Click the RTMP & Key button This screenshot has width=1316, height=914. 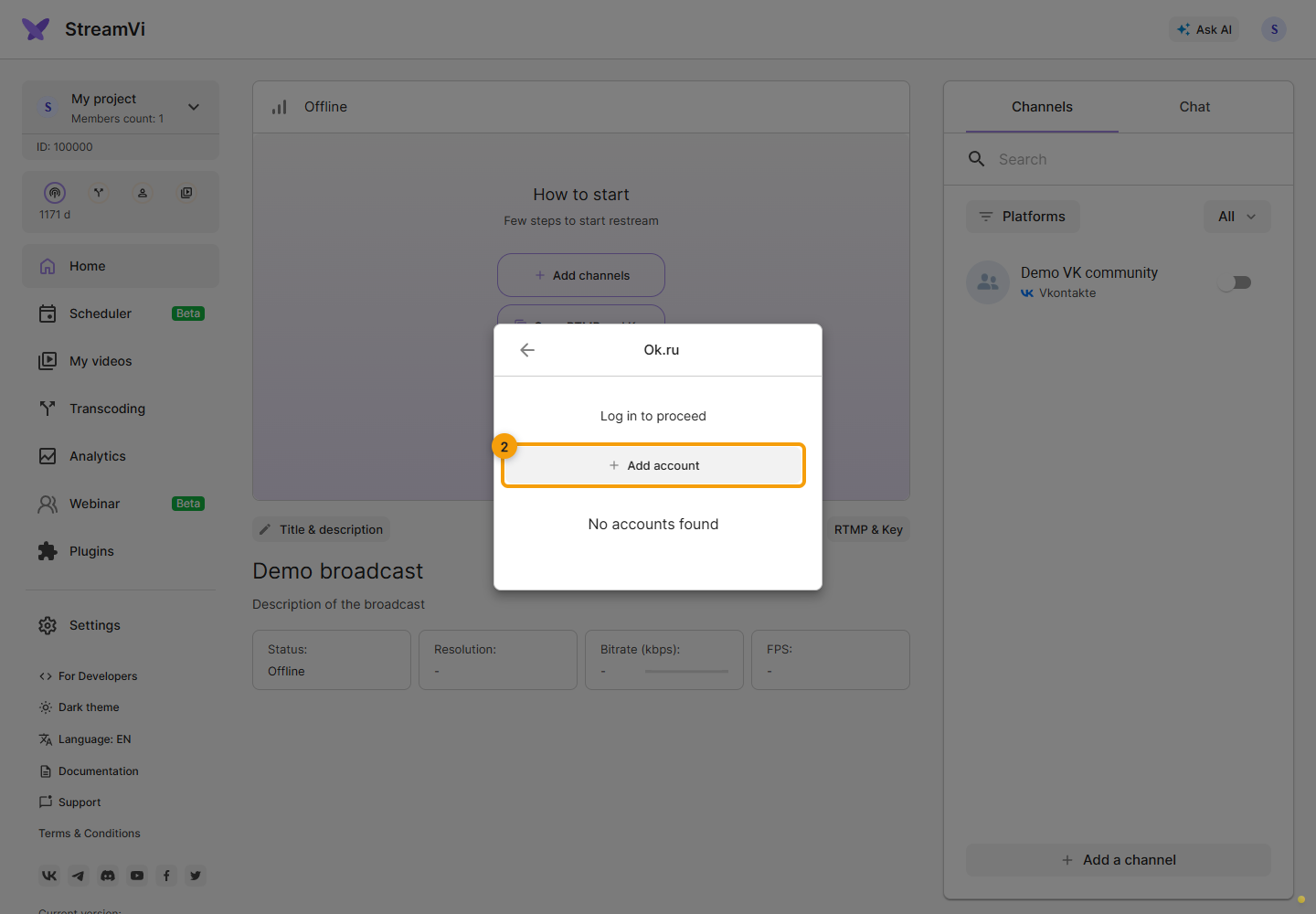pos(868,529)
